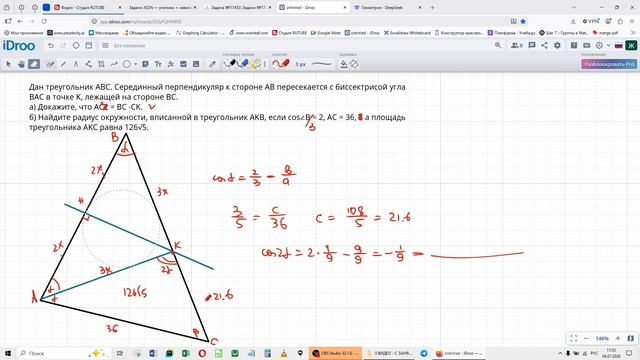Open the board settings gear

557,45
